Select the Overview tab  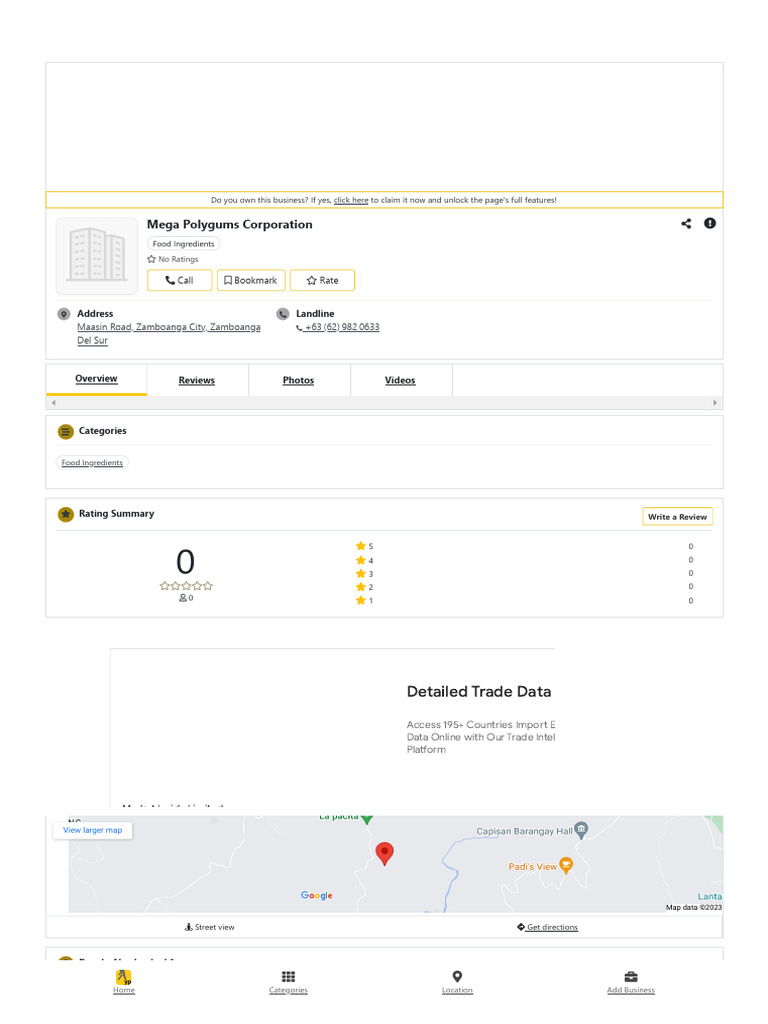97,379
